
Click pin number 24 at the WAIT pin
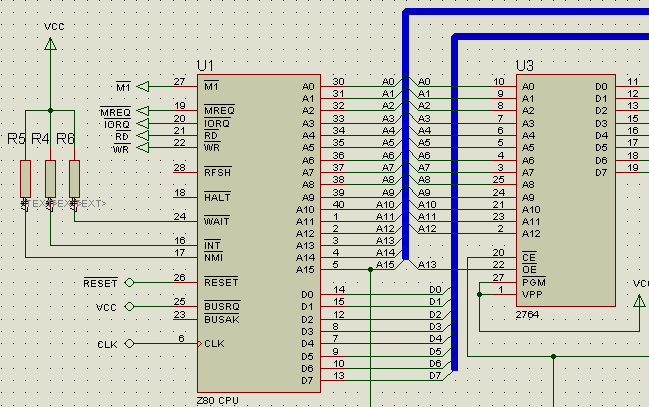pyautogui.click(x=180, y=216)
